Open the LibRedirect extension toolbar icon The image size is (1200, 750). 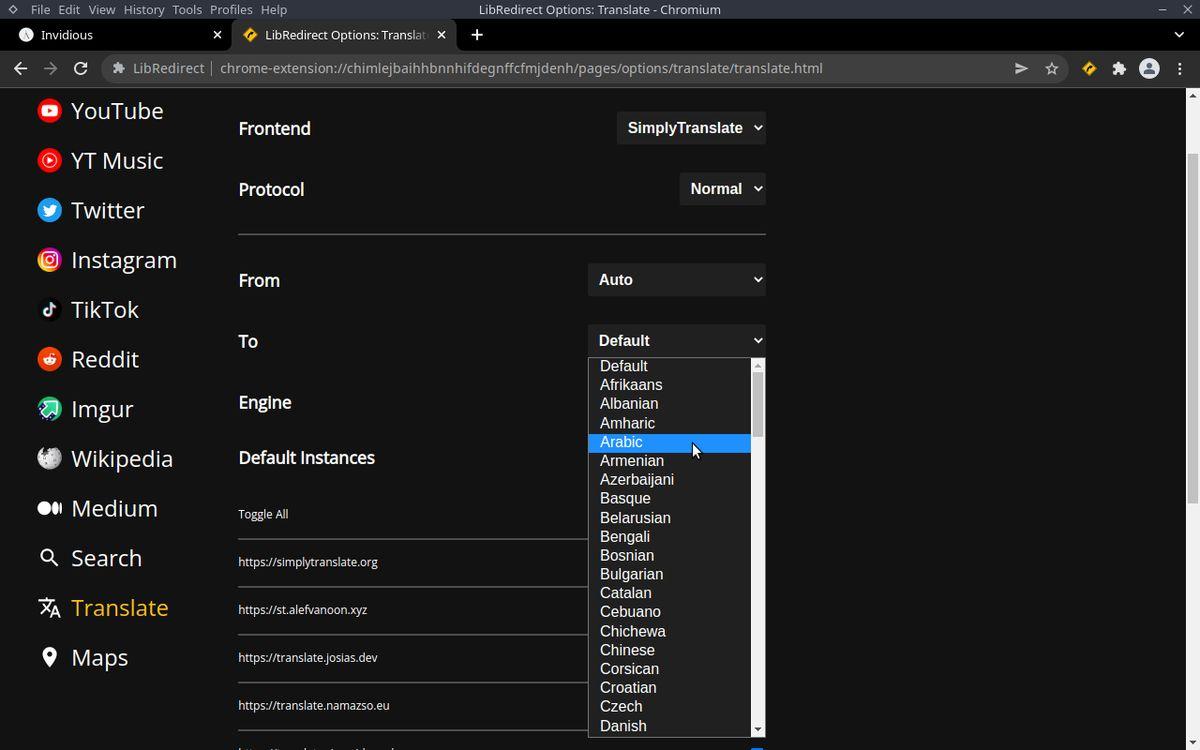1089,68
